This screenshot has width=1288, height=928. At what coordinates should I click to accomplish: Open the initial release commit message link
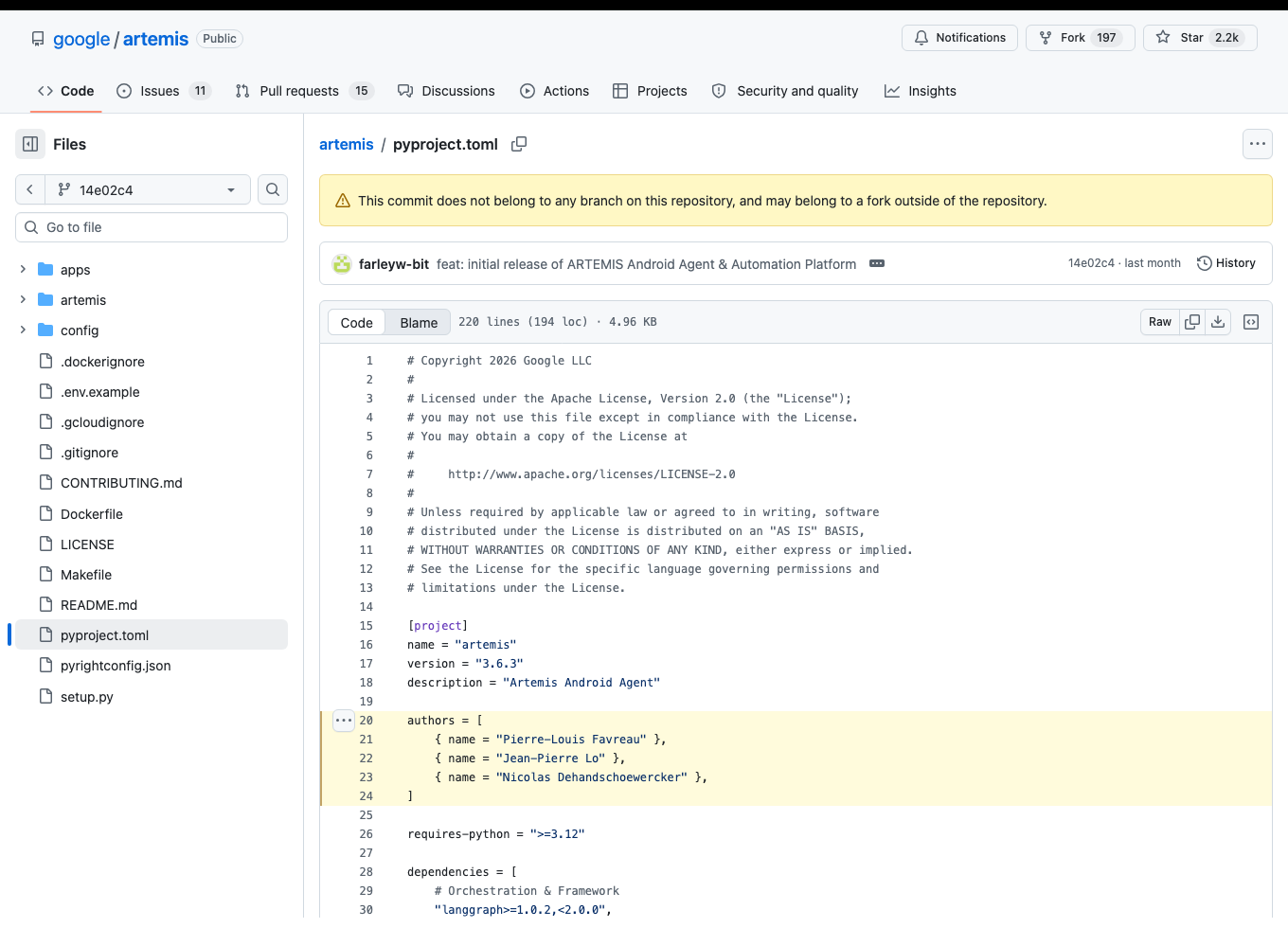(646, 264)
